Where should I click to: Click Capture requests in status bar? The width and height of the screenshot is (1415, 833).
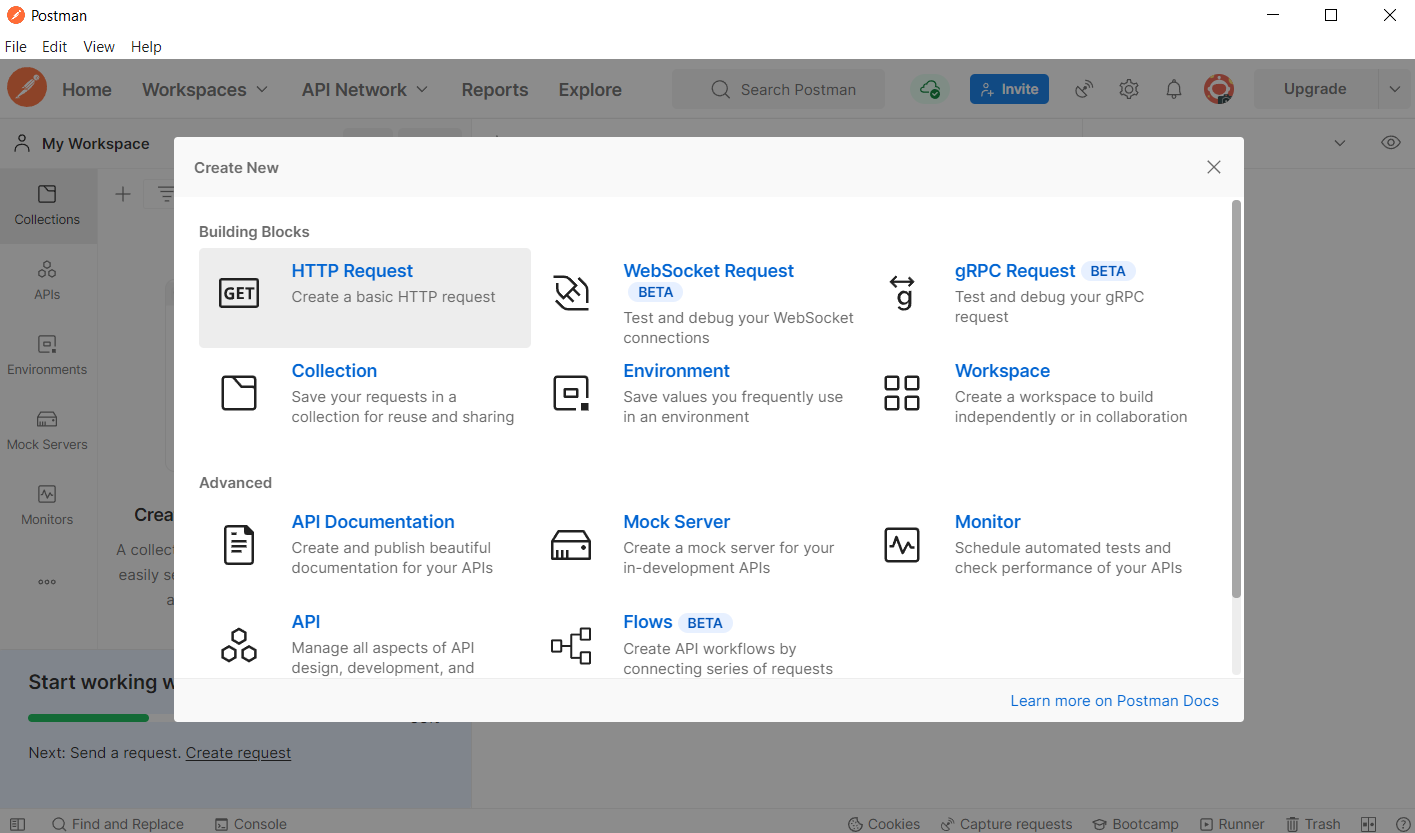[x=1006, y=824]
